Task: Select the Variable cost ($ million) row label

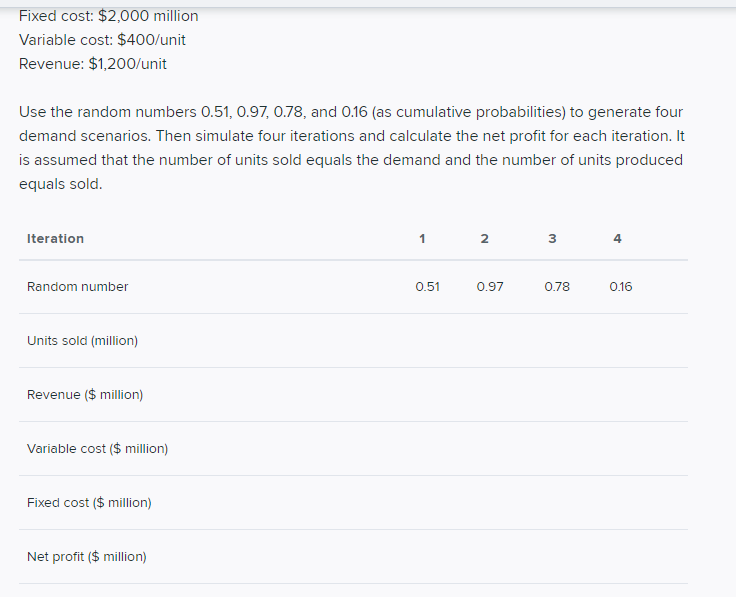Action: click(97, 449)
